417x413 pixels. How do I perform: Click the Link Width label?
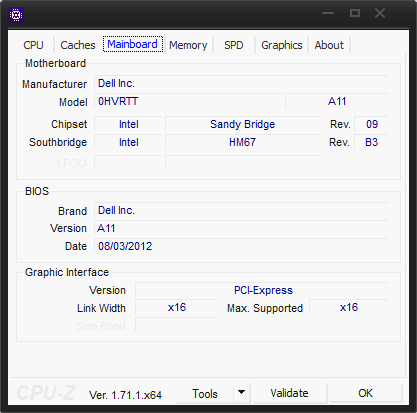point(101,308)
